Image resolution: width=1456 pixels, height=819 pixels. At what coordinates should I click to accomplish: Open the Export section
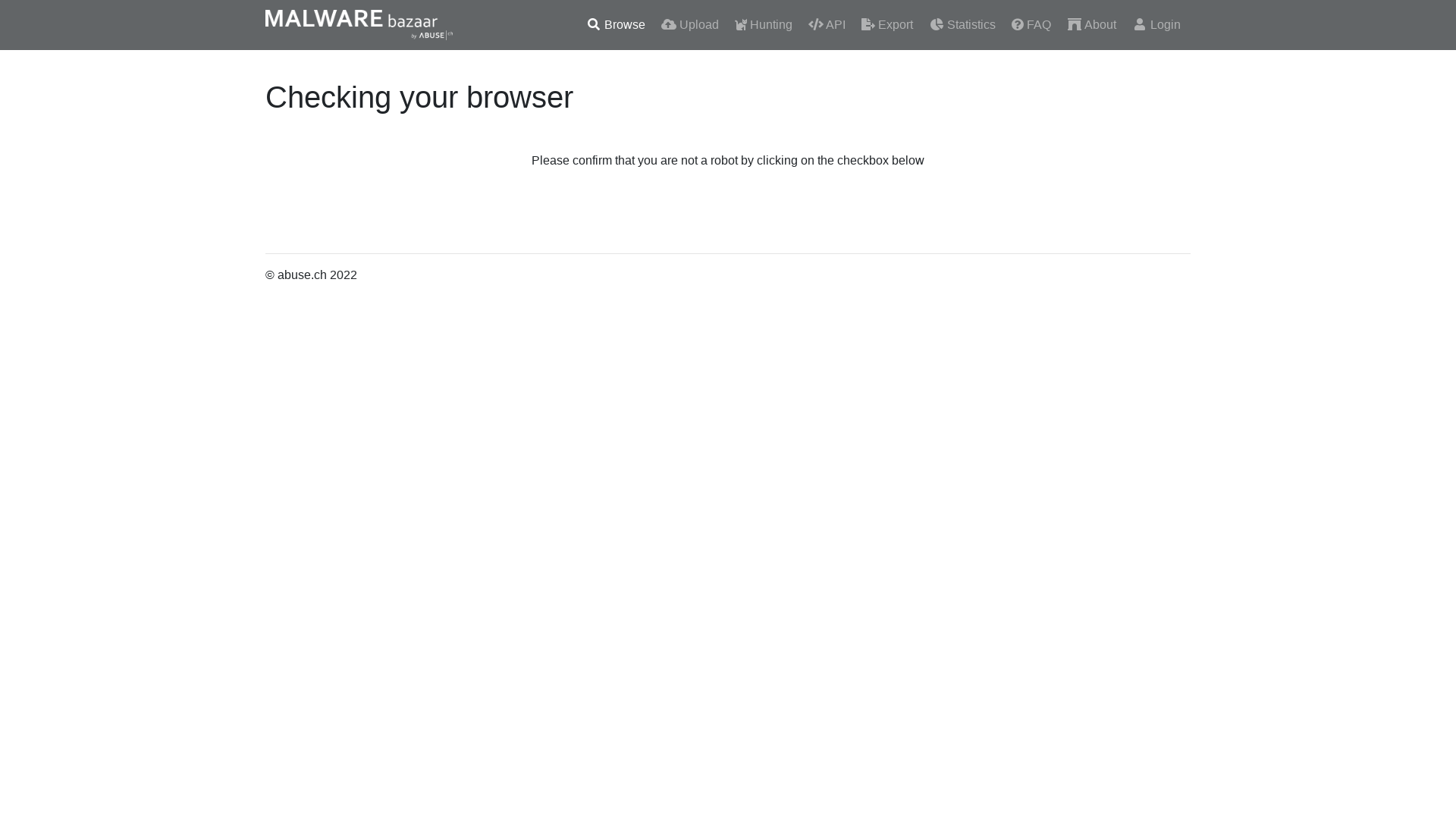pos(895,24)
